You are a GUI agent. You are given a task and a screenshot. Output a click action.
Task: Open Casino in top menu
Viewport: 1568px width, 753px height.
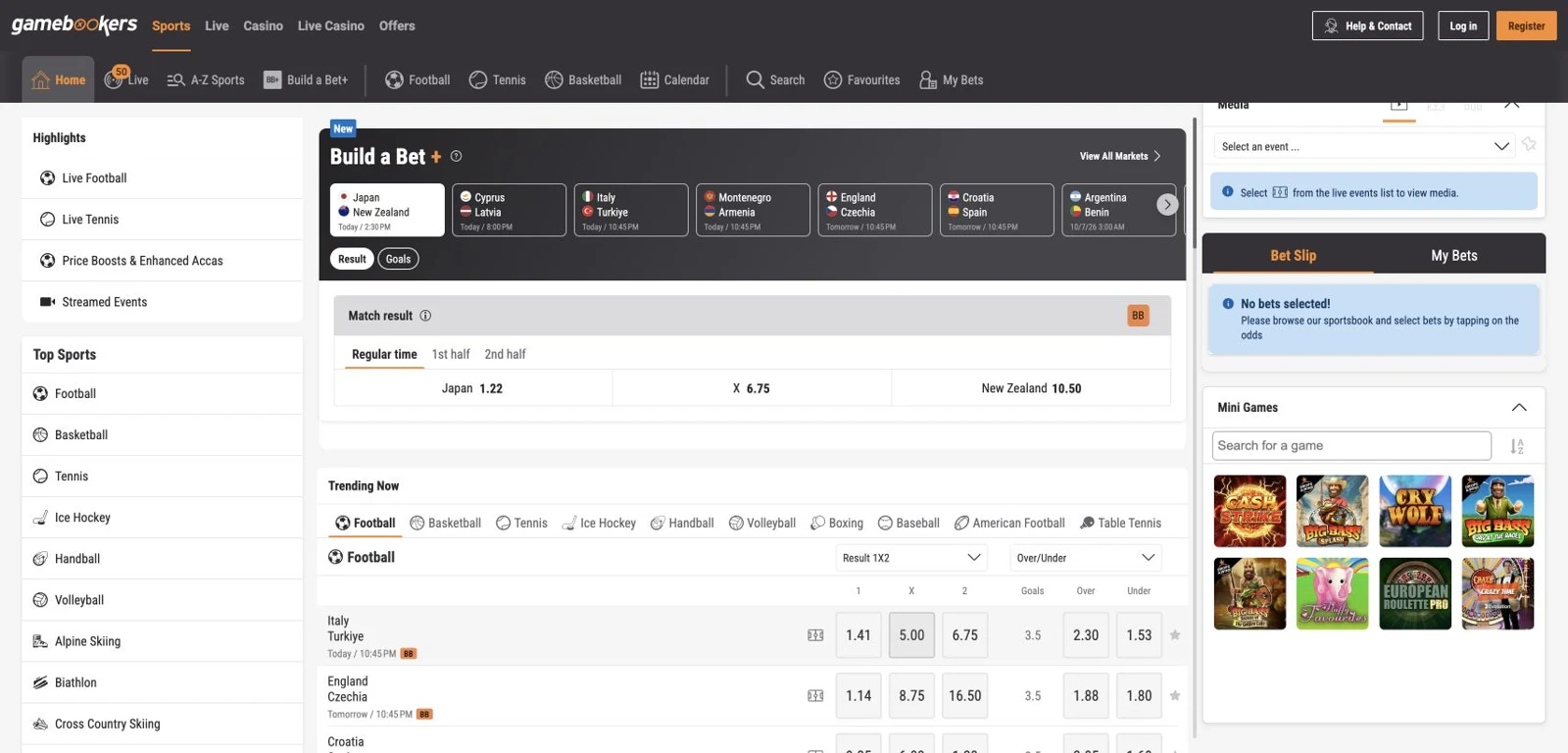(x=263, y=25)
